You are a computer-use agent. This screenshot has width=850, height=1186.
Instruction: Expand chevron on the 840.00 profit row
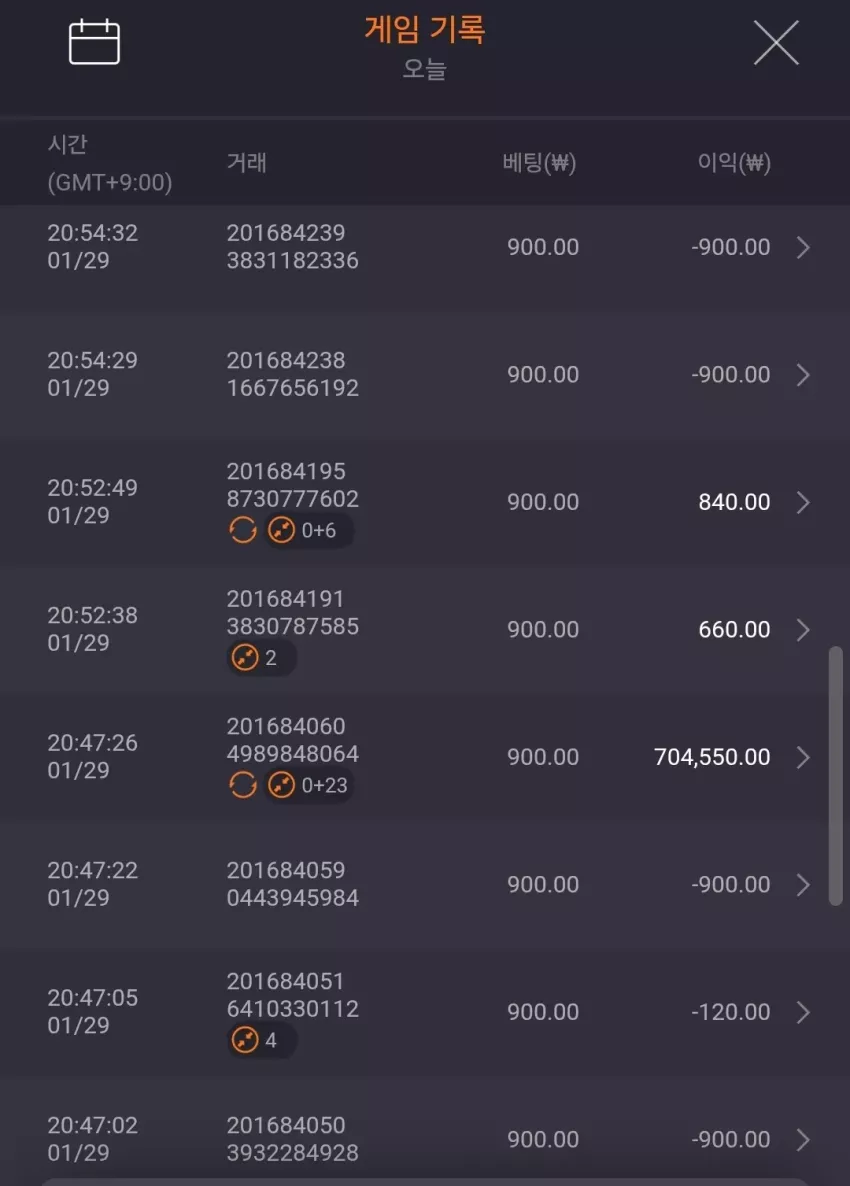pos(803,502)
